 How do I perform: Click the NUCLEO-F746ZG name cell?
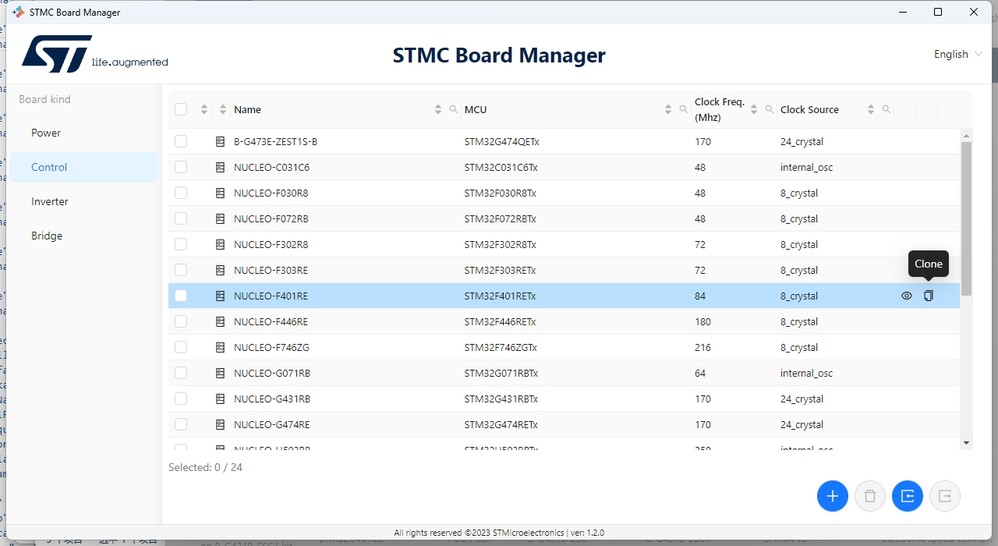pyautogui.click(x=271, y=347)
